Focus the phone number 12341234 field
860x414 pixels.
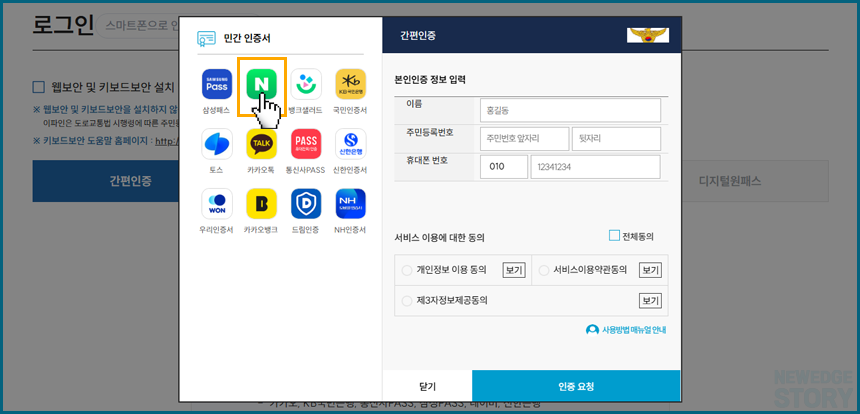(596, 167)
